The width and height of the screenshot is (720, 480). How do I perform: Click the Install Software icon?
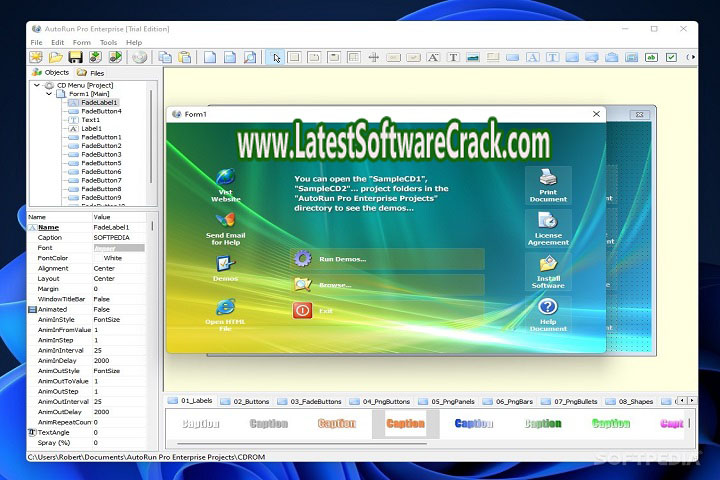tap(548, 264)
